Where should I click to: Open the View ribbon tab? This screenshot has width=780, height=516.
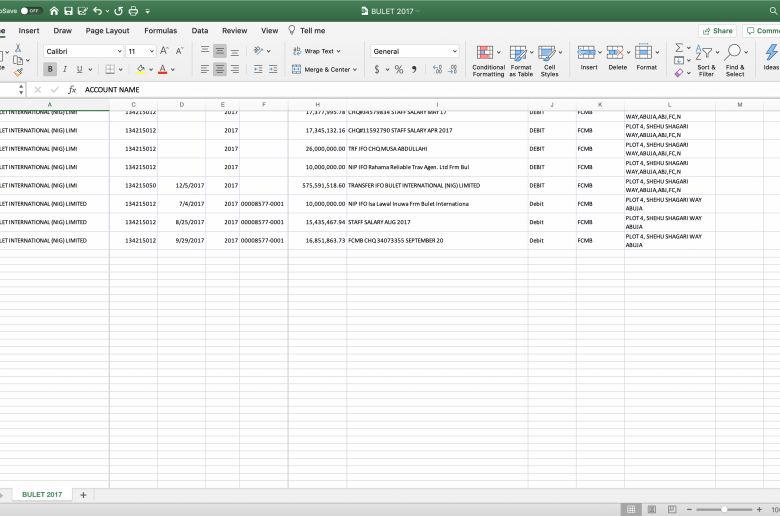click(270, 30)
